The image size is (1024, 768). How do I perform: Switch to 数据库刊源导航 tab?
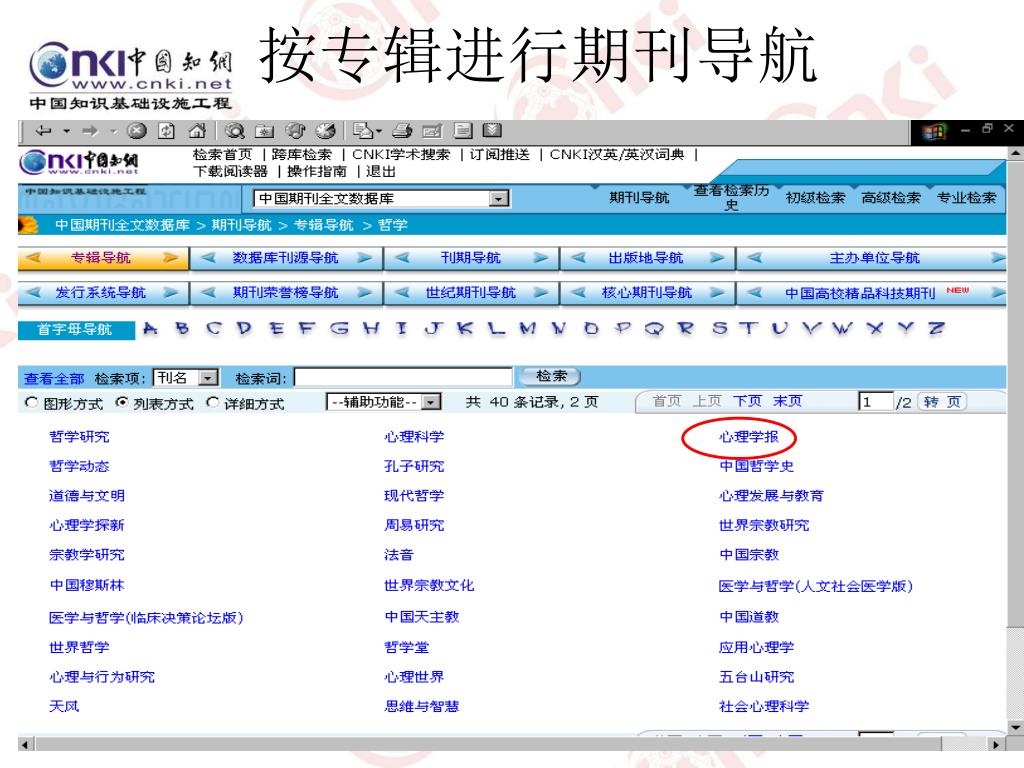pos(286,258)
